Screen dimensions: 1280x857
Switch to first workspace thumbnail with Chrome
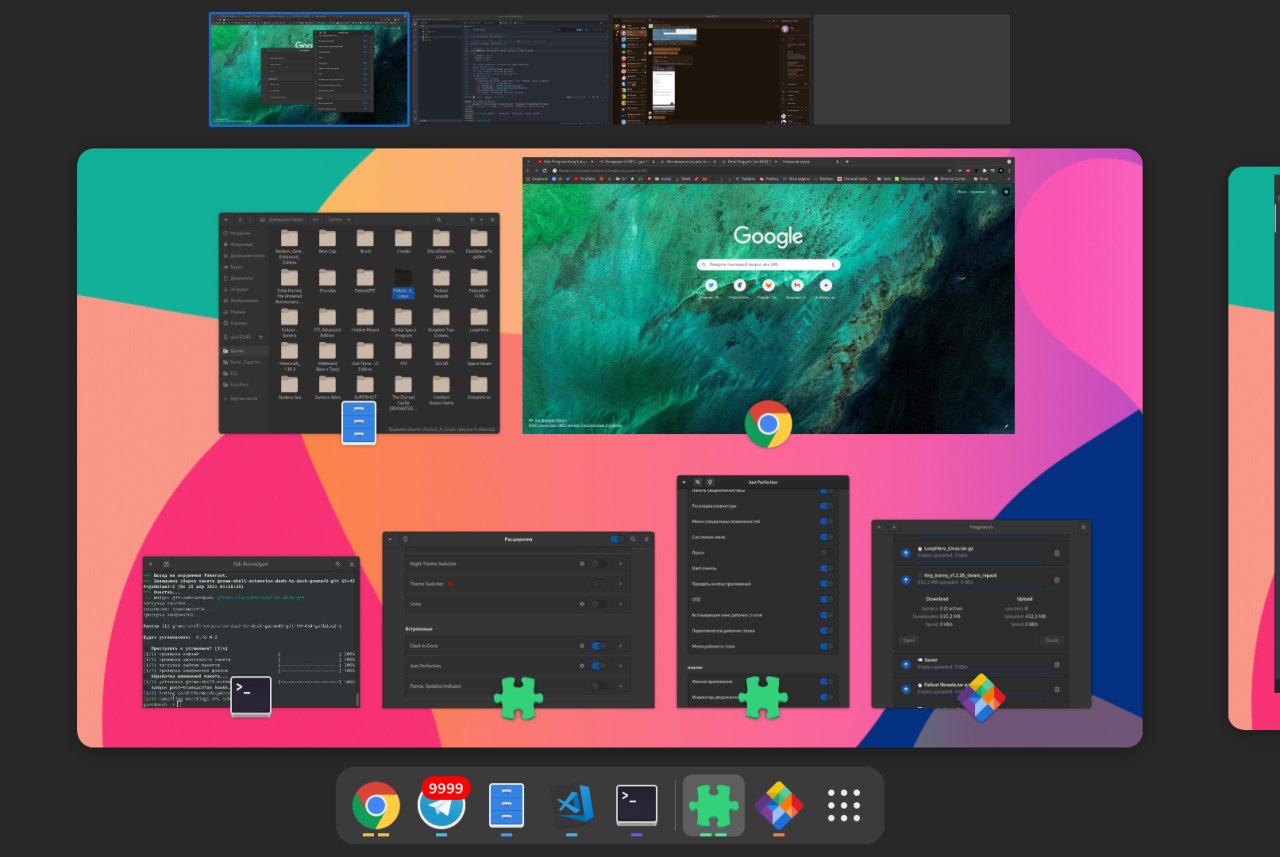pos(309,69)
